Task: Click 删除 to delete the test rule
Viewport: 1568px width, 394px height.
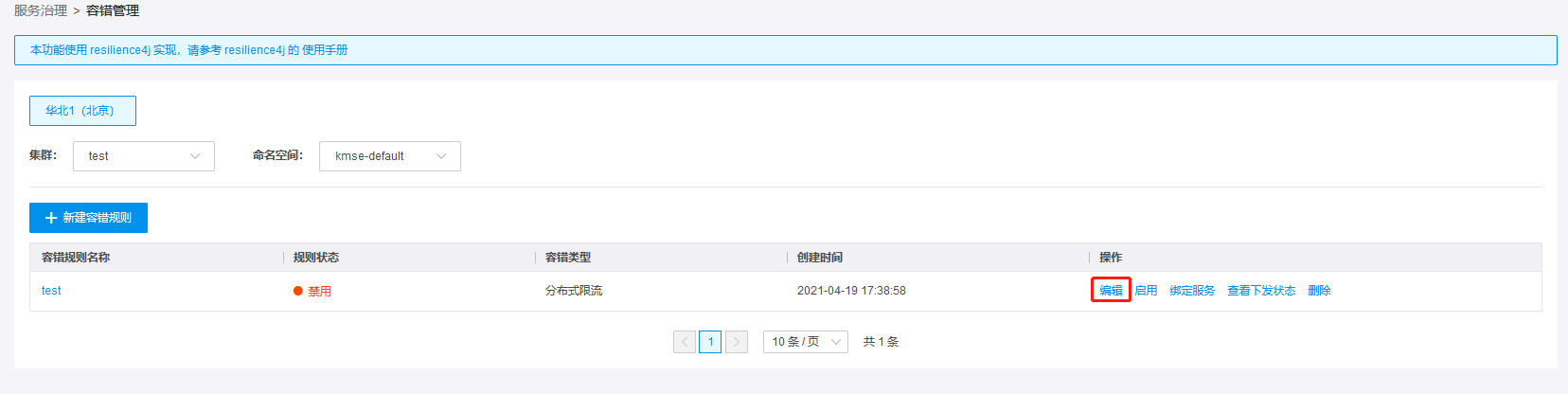Action: click(x=1319, y=291)
